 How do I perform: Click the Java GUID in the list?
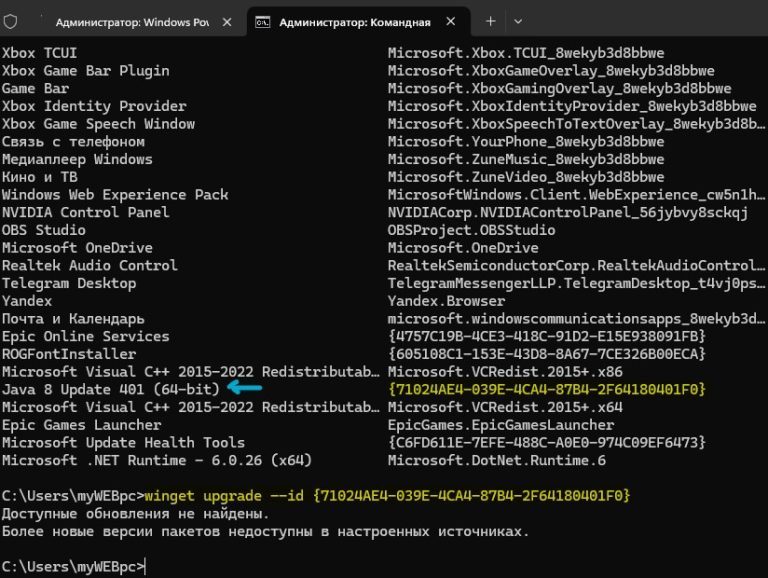pyautogui.click(x=547, y=389)
